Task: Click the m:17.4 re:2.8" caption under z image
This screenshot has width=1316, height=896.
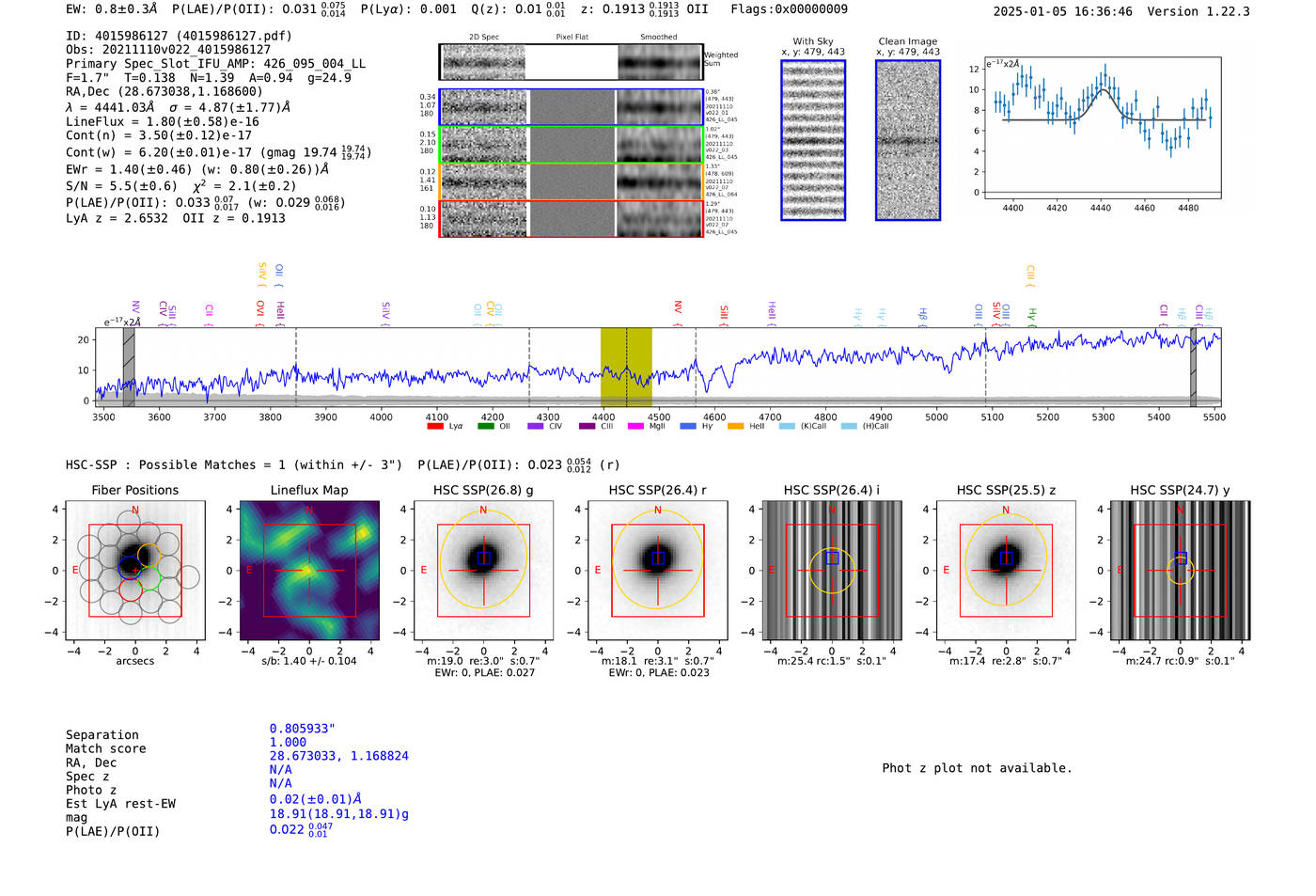Action: pyautogui.click(x=1006, y=661)
